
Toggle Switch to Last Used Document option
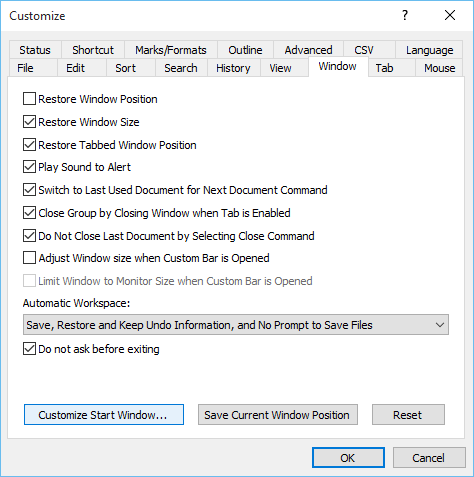coord(29,190)
